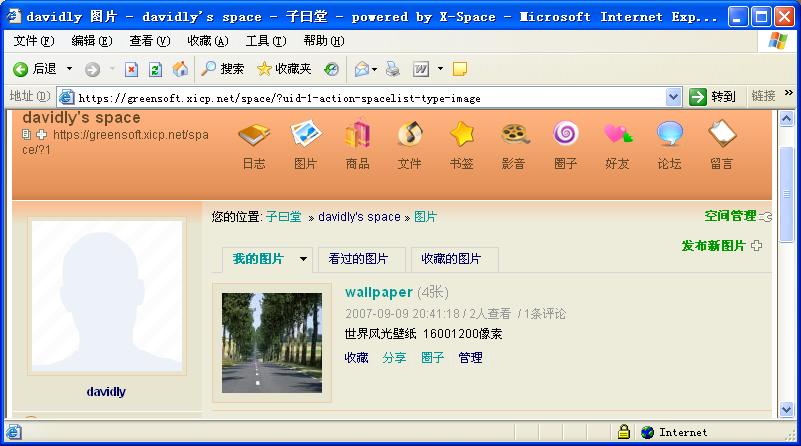This screenshot has height=446, width=801.
Task: Open the 编辑(E) menu
Action: pos(92,41)
